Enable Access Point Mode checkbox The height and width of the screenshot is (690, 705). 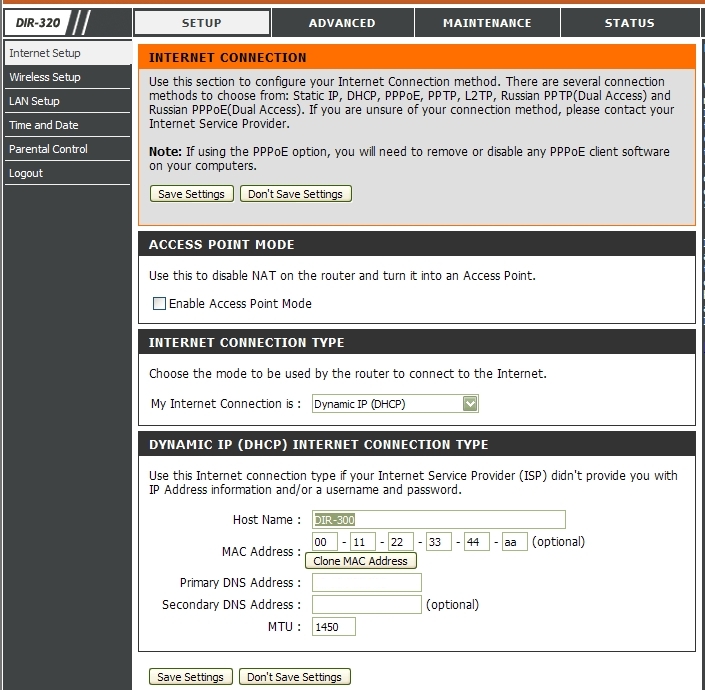click(x=159, y=303)
